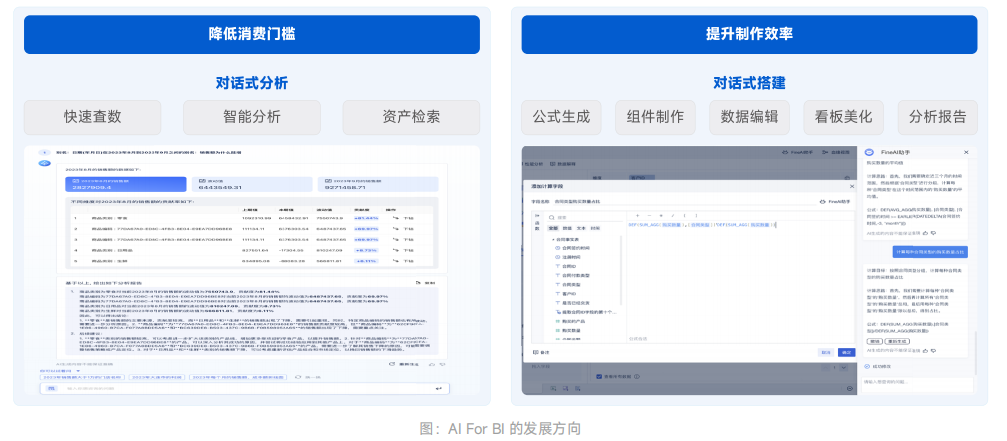Screen dimensions: 1007x441
Task: Click the KPI card showing 6443549.31
Action: [x=251, y=184]
